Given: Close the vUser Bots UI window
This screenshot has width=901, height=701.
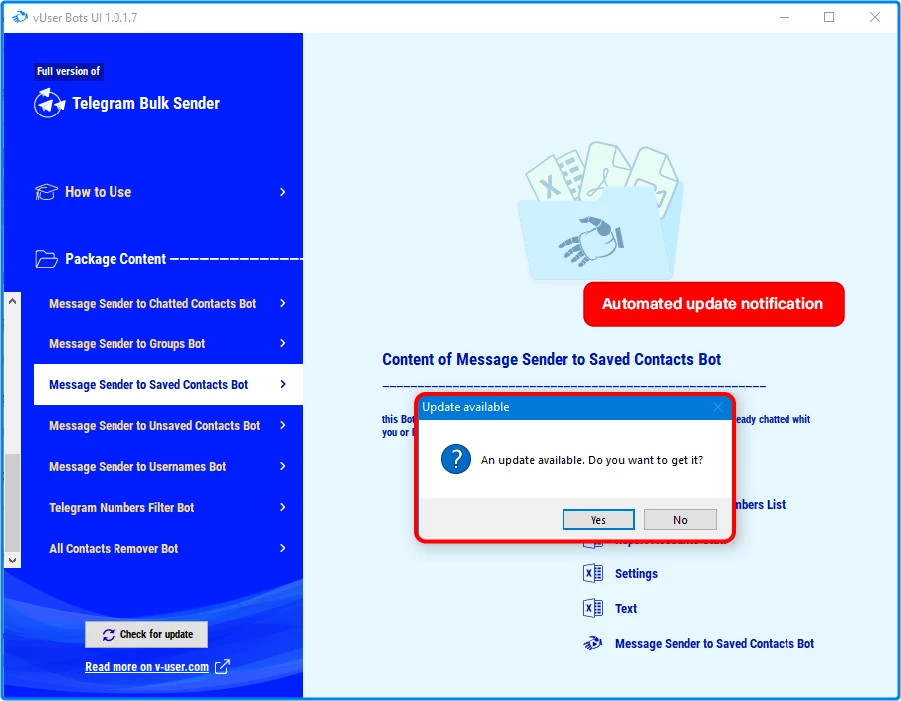Looking at the screenshot, I should point(875,17).
